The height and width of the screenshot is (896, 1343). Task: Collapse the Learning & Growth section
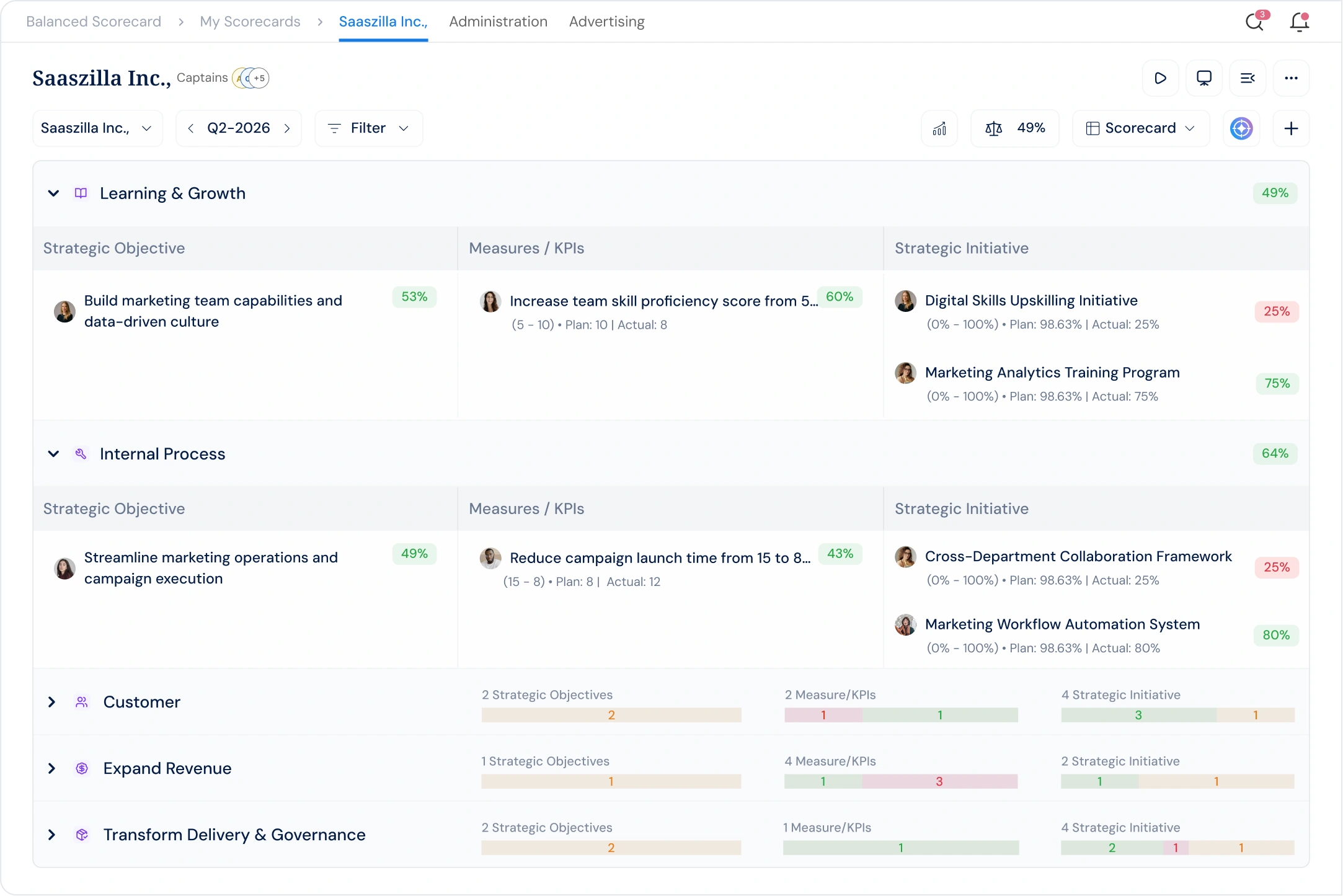[53, 193]
